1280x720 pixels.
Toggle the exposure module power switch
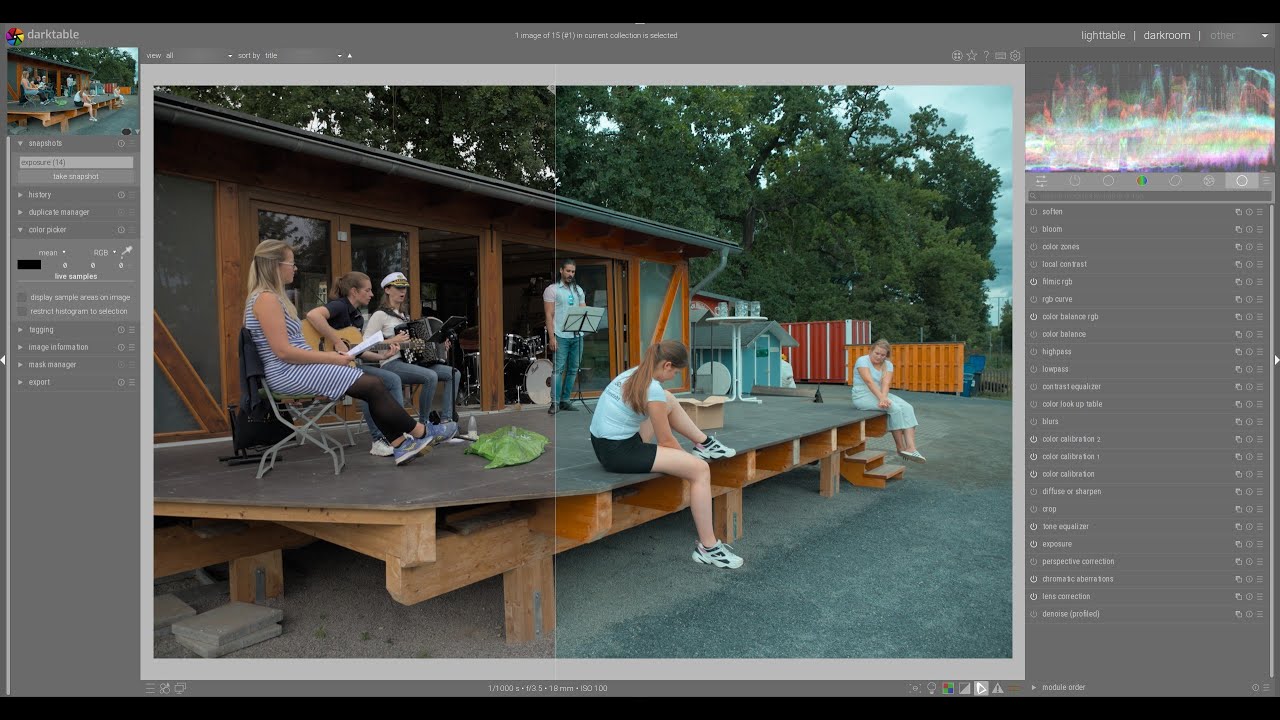(x=1034, y=544)
